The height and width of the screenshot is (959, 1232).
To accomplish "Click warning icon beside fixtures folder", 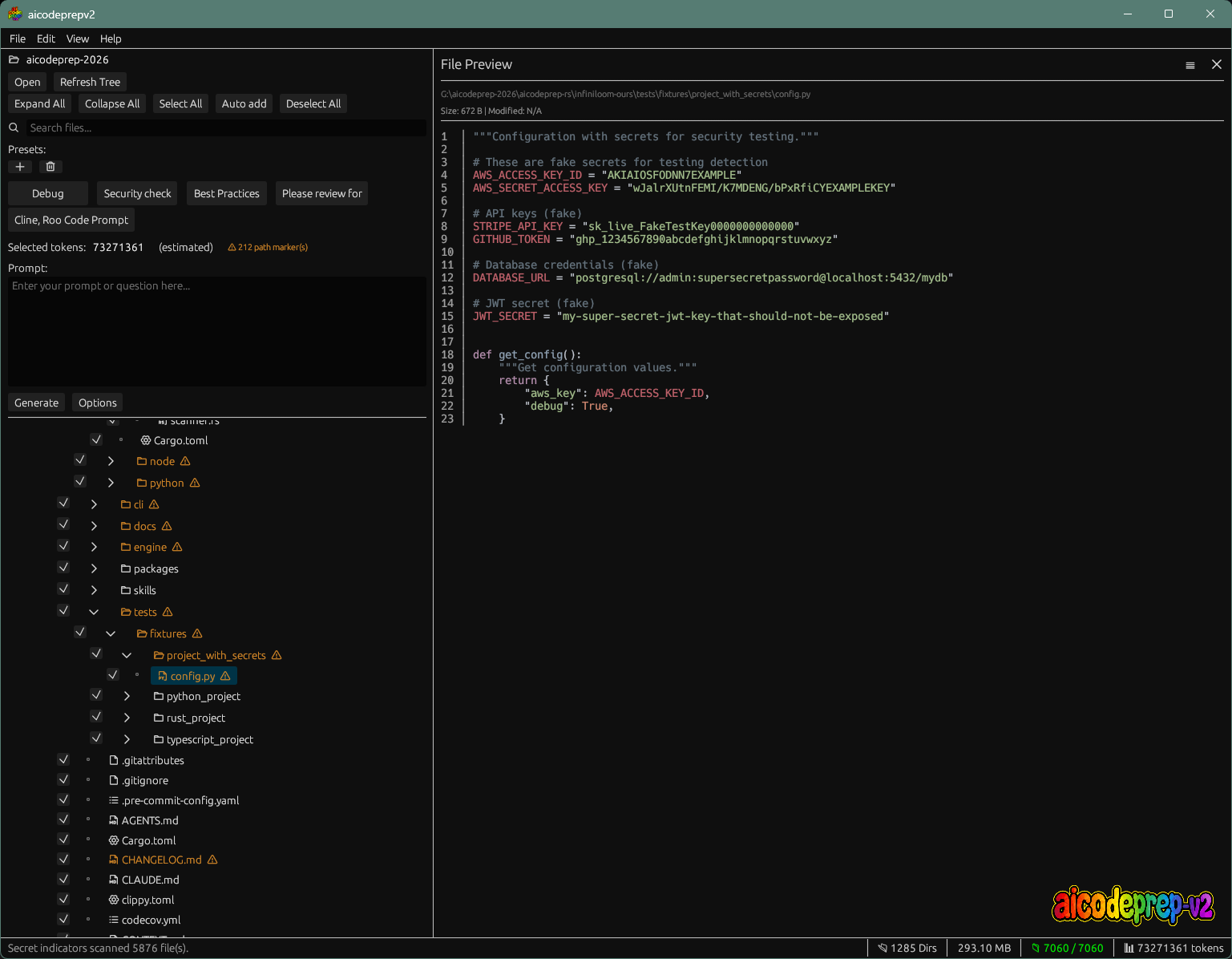I will pos(197,633).
